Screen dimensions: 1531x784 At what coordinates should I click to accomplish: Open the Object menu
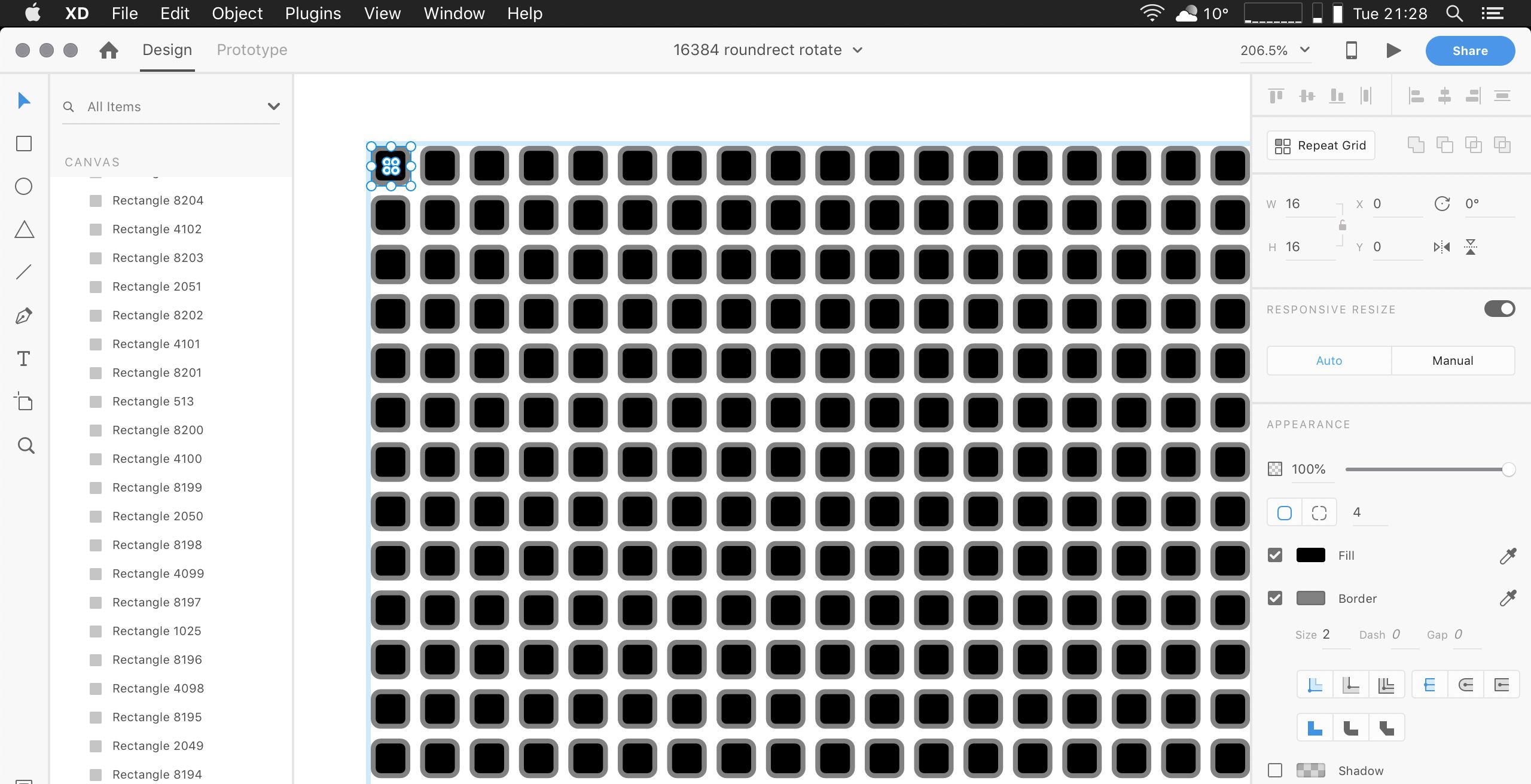236,13
